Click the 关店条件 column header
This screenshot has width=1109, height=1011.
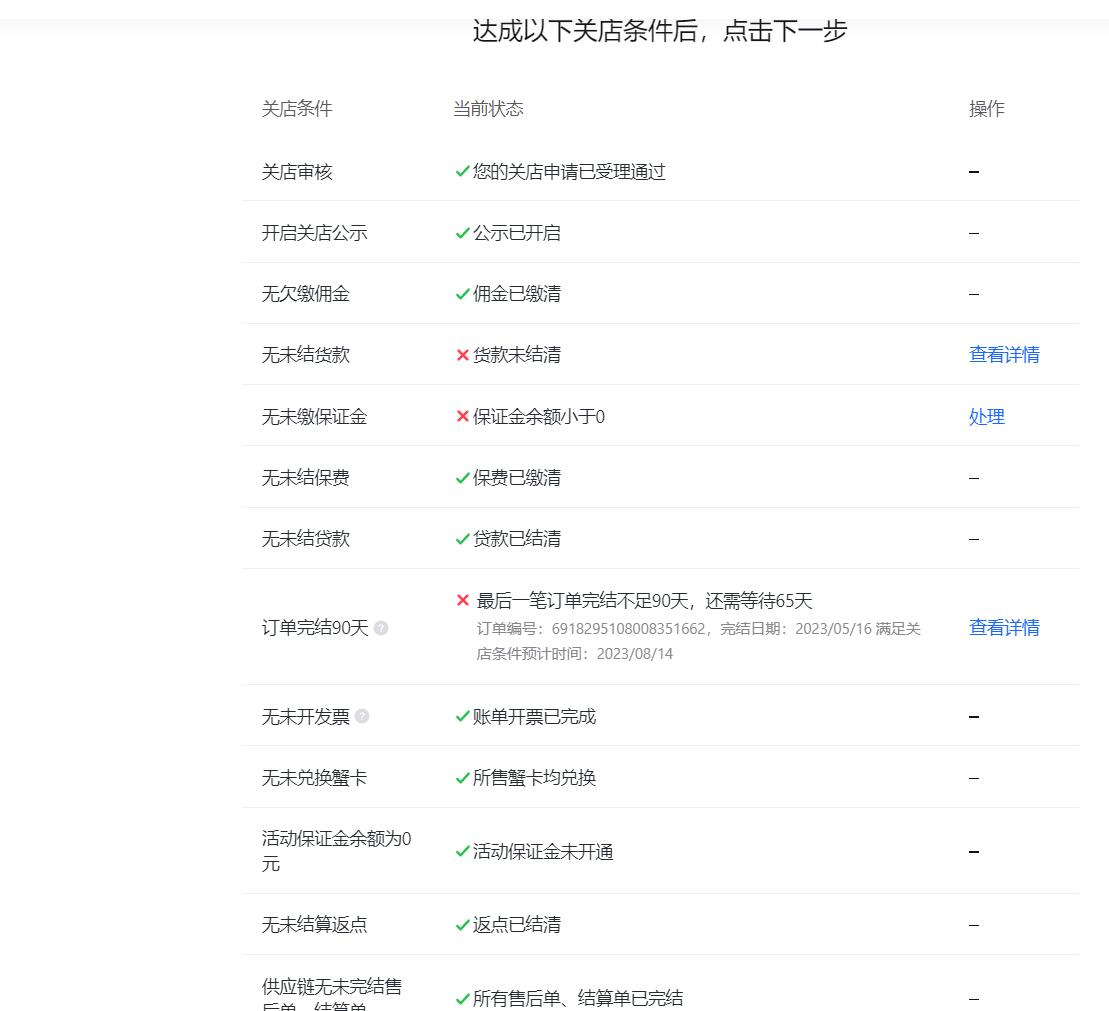pos(296,109)
